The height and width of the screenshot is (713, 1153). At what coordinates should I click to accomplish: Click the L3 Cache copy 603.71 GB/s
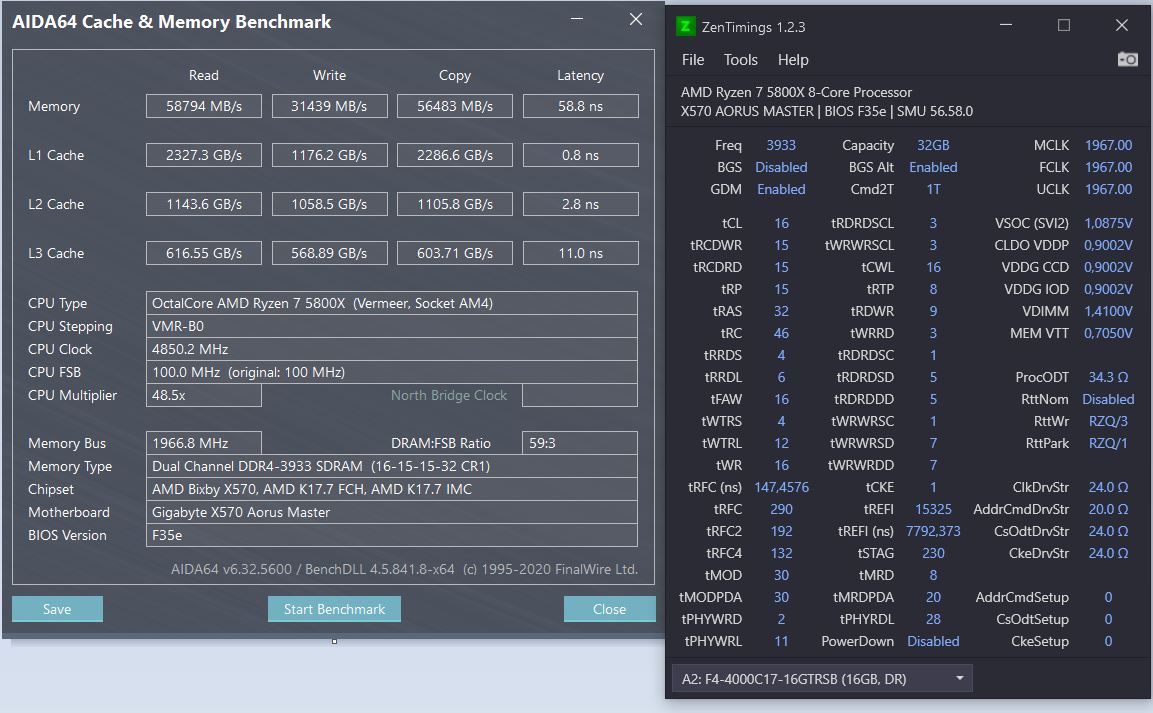(454, 253)
